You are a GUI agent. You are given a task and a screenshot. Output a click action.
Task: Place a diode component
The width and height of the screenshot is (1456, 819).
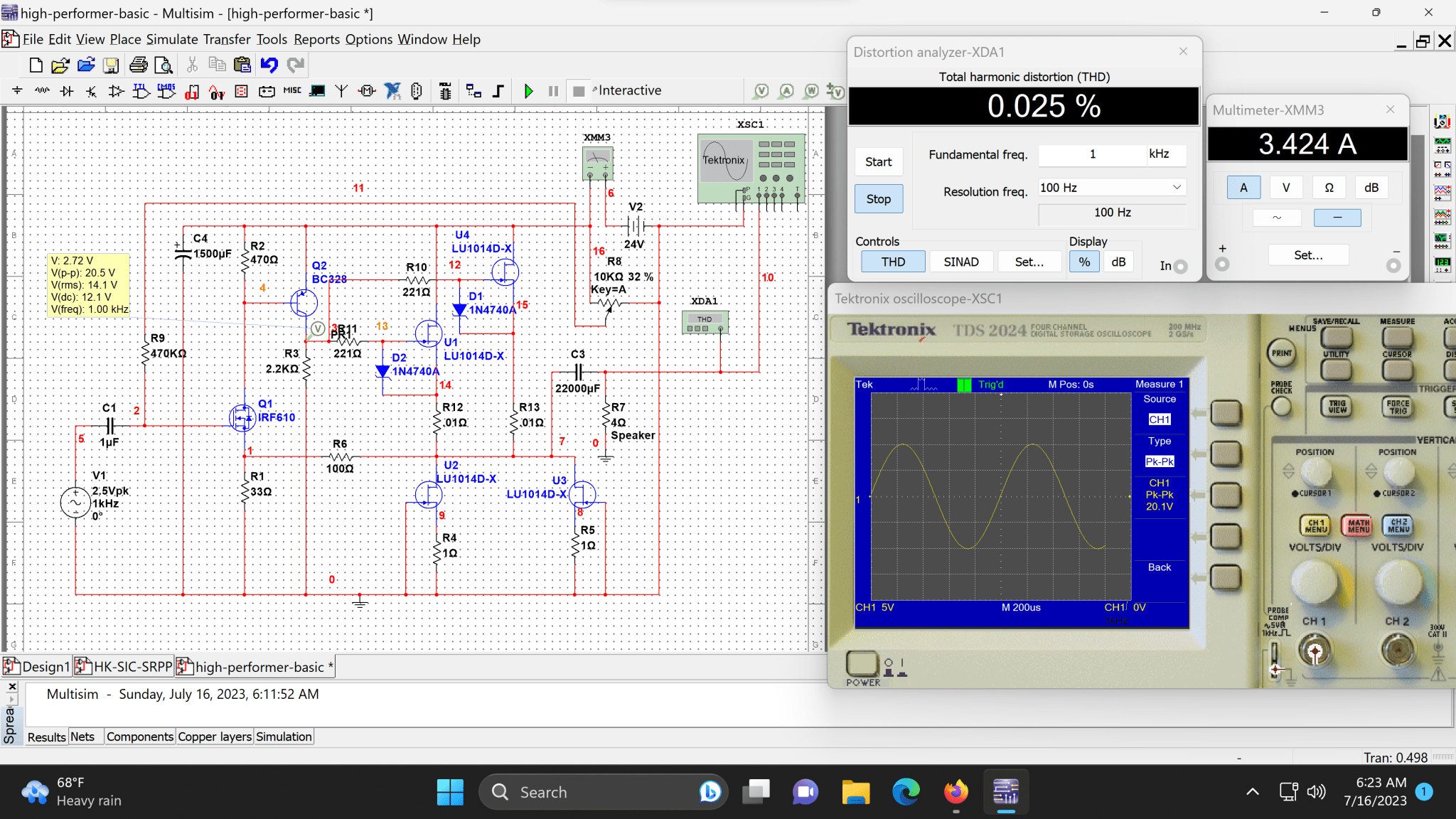(x=67, y=91)
